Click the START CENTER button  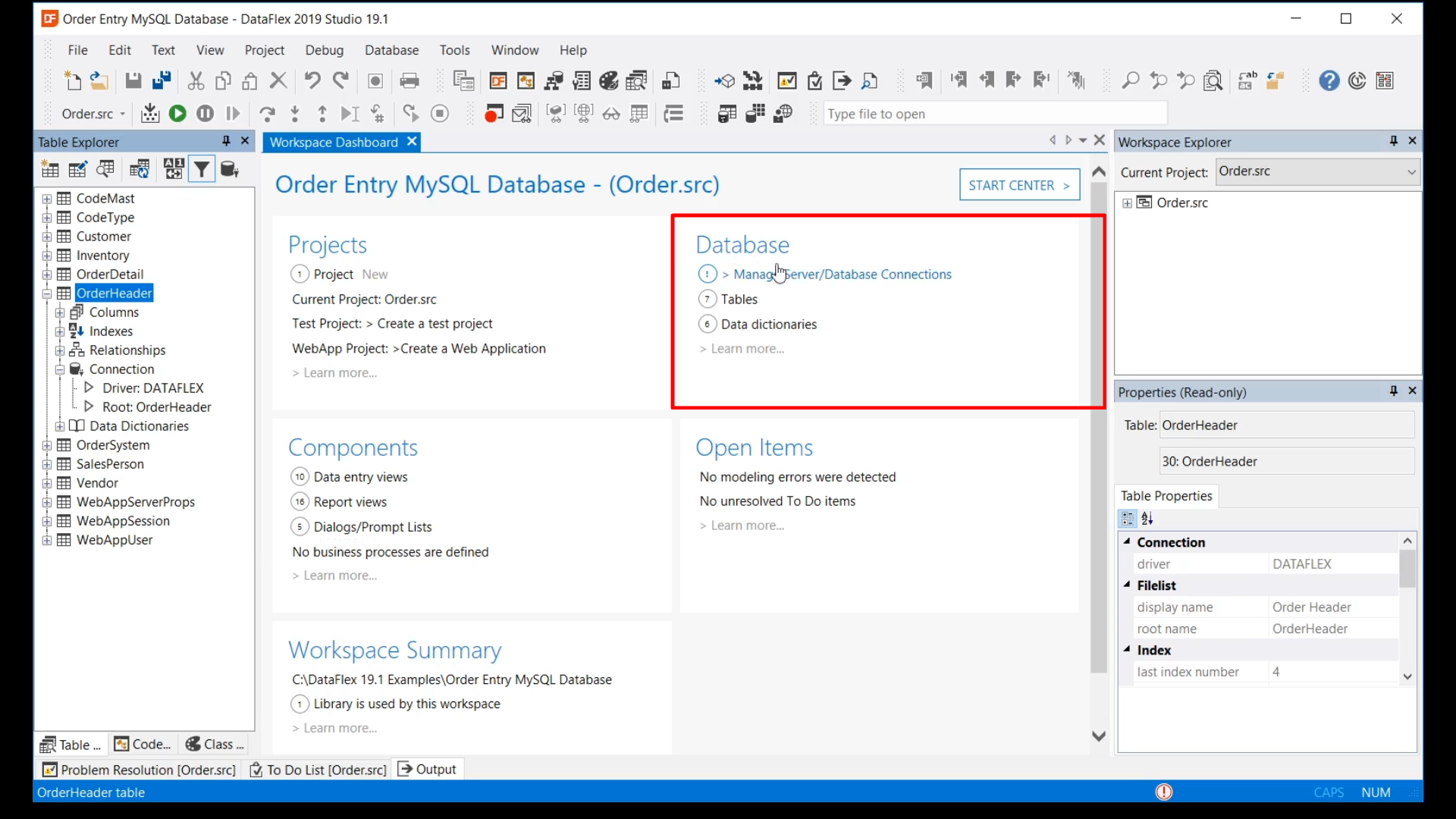click(1018, 185)
